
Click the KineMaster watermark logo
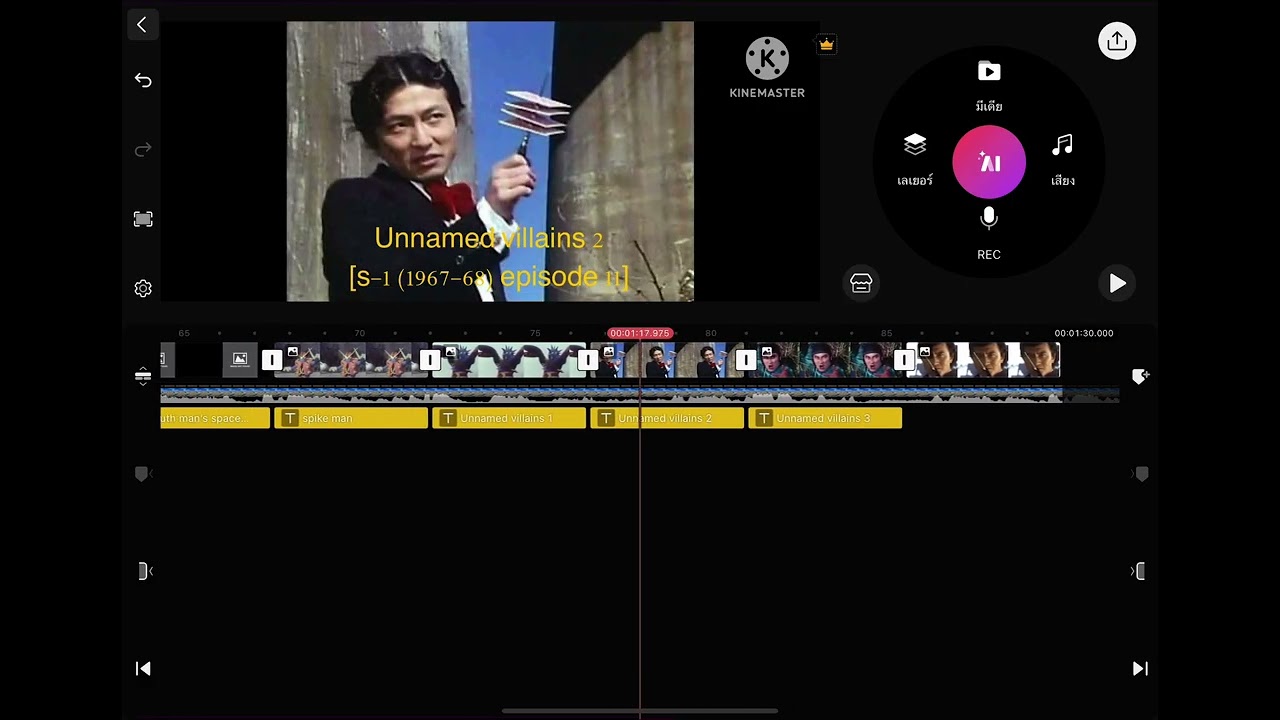click(767, 68)
